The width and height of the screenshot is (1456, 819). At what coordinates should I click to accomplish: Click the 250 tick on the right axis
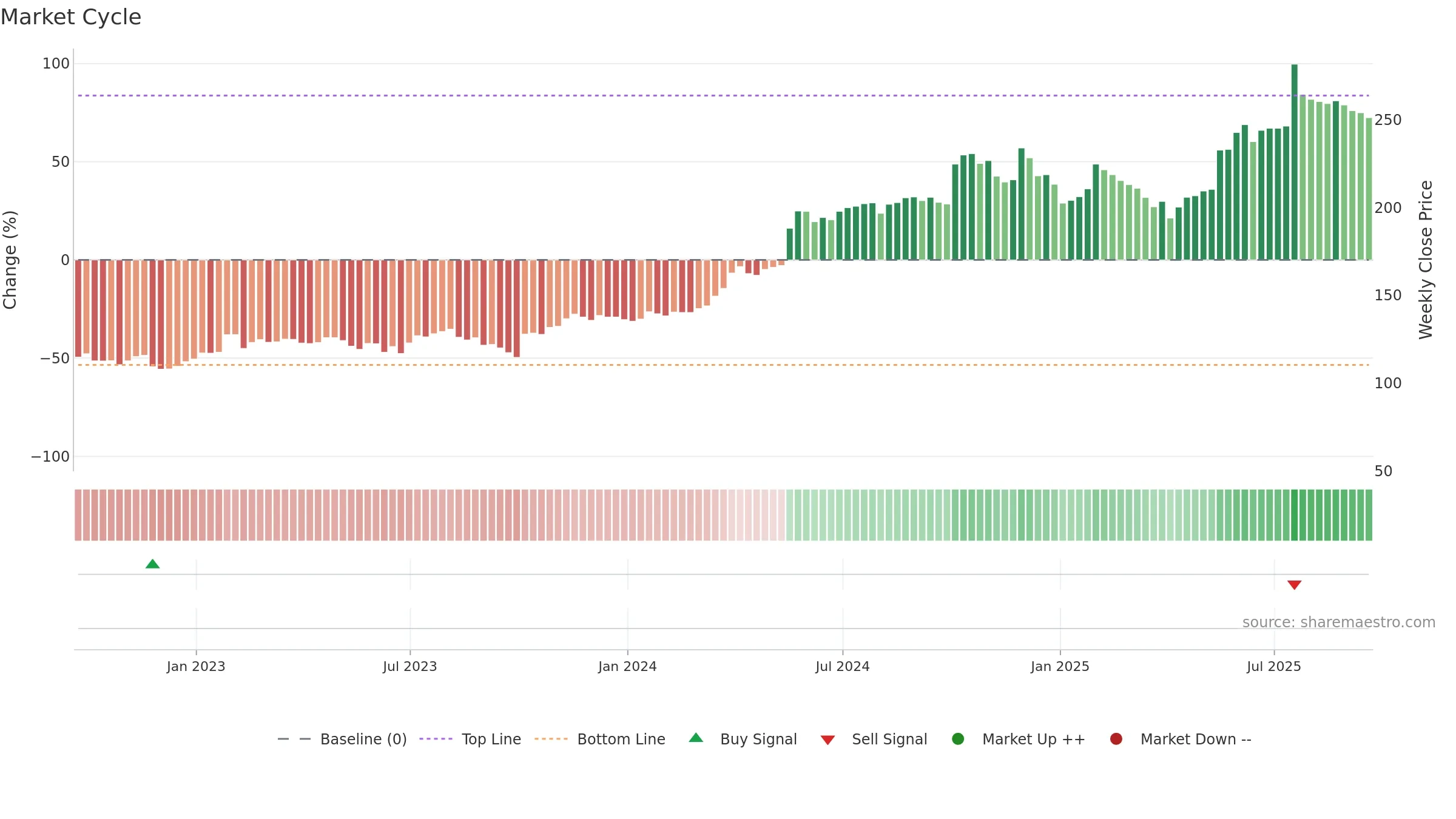[x=1388, y=120]
